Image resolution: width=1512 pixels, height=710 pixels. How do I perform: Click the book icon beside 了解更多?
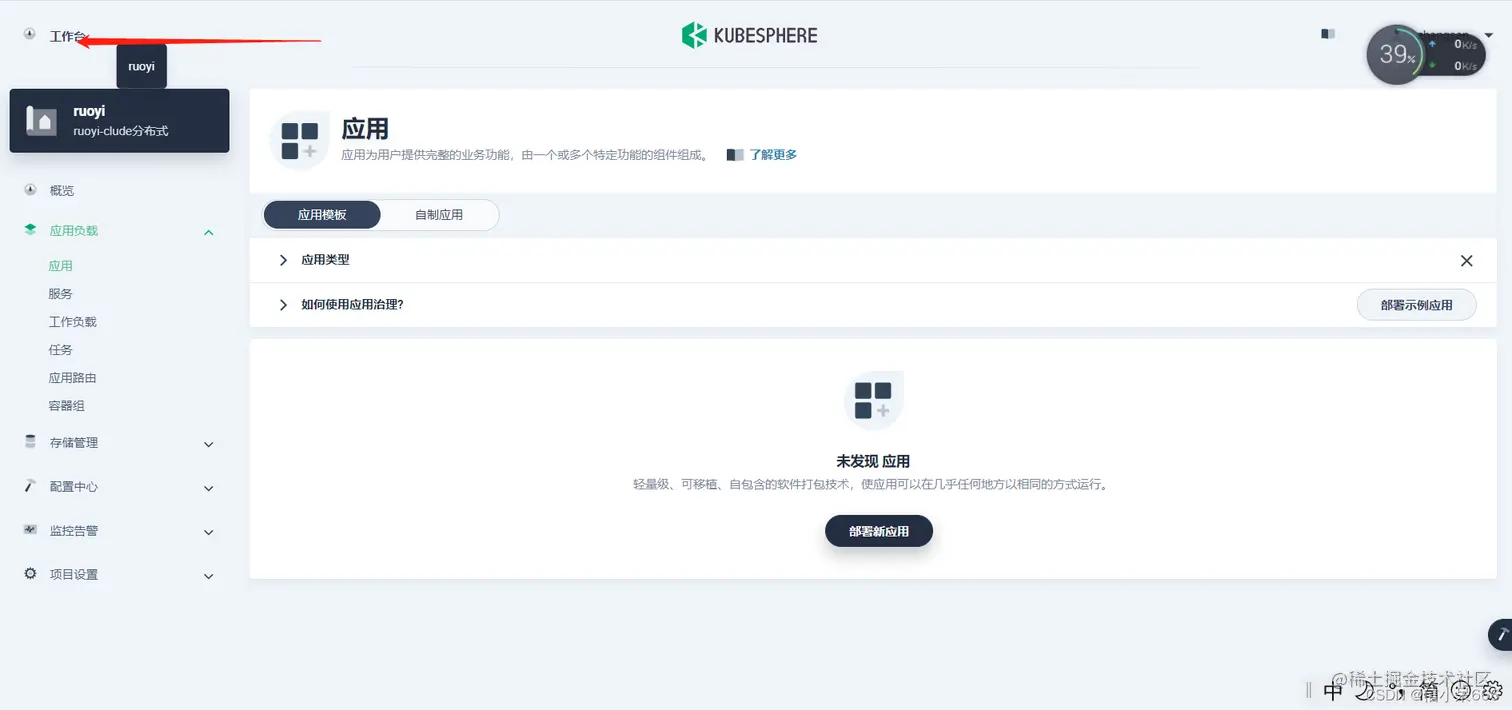click(735, 155)
